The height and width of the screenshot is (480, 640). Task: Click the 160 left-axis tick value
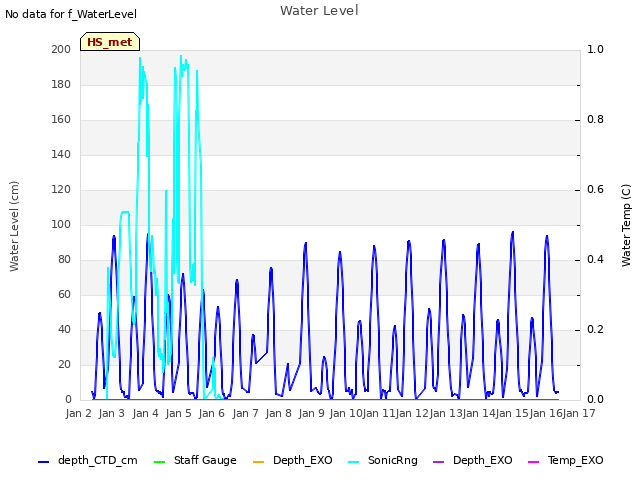[x=61, y=120]
